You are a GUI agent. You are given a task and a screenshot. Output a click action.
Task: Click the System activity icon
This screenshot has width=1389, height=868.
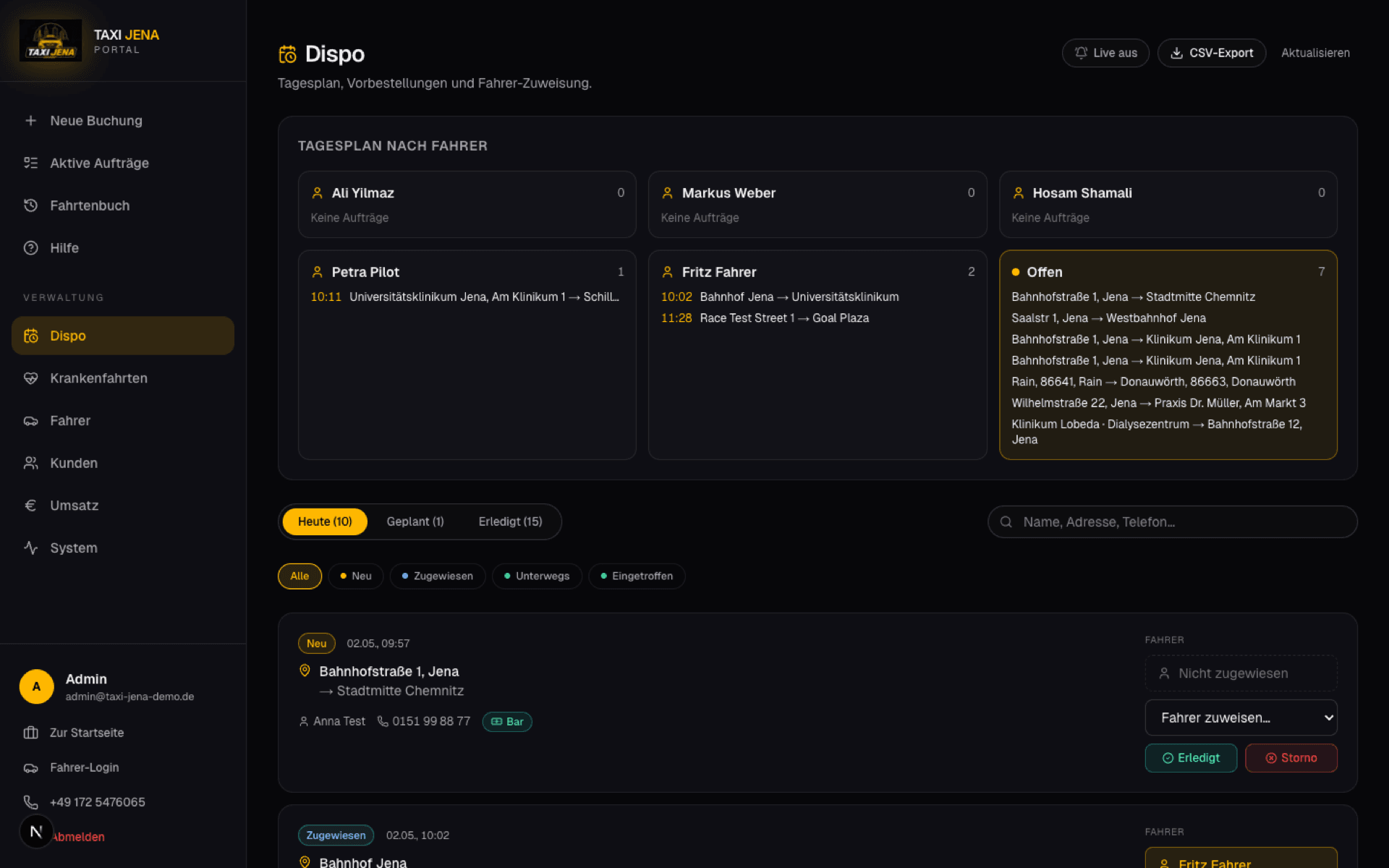coord(30,548)
